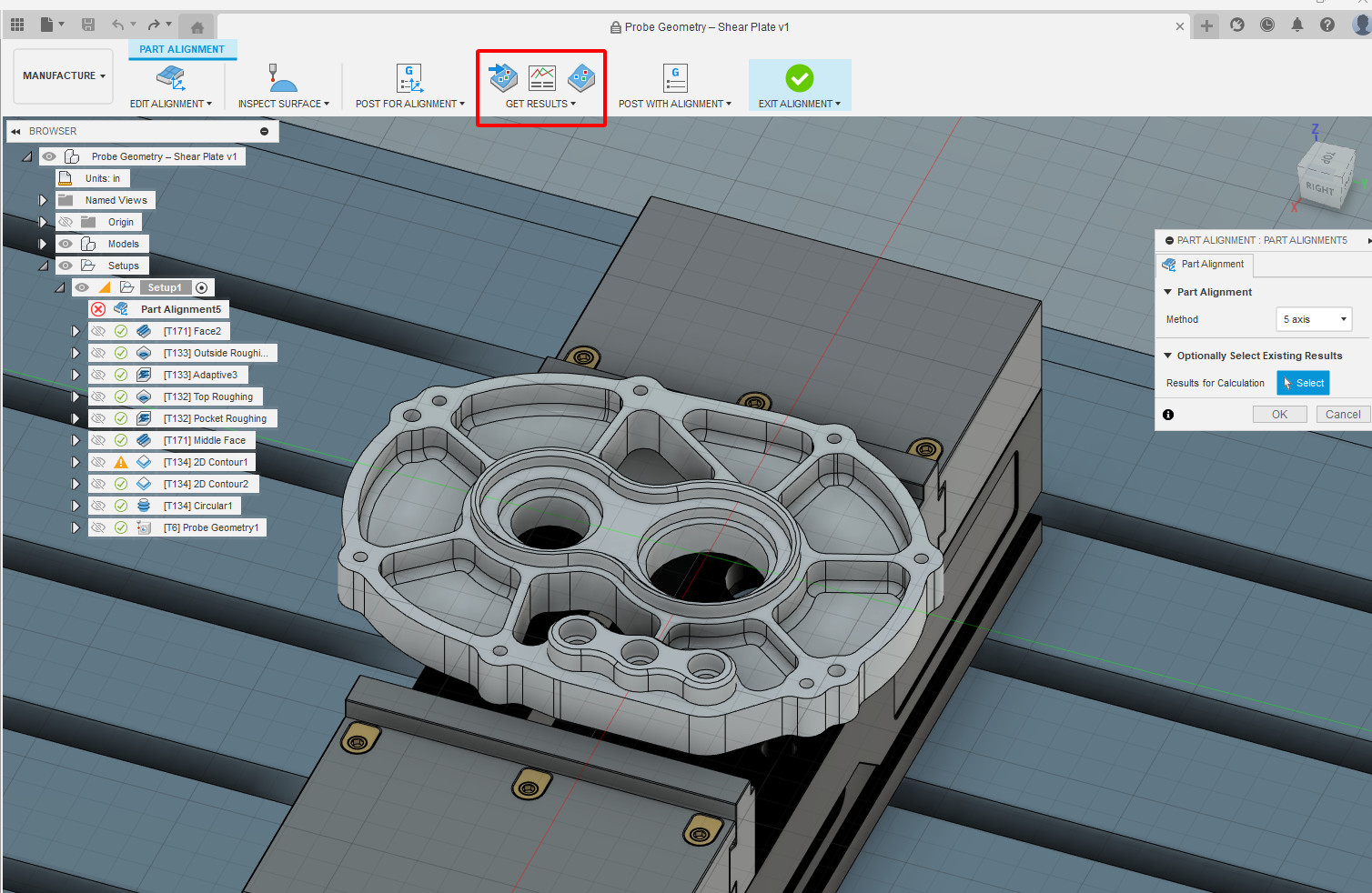Open the Method dropdown showing 5 axis

(1314, 319)
